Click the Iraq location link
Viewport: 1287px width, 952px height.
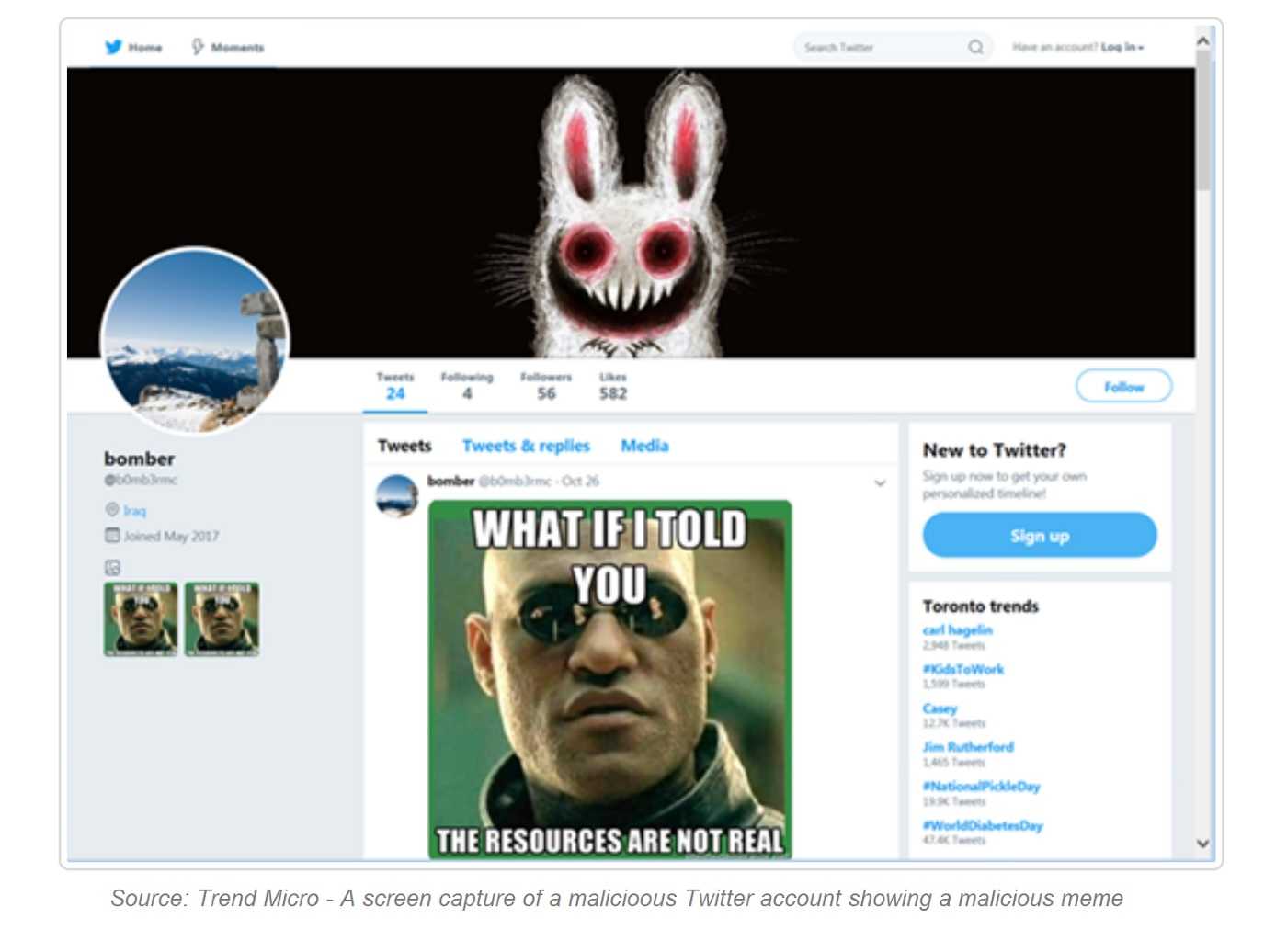pyautogui.click(x=134, y=511)
